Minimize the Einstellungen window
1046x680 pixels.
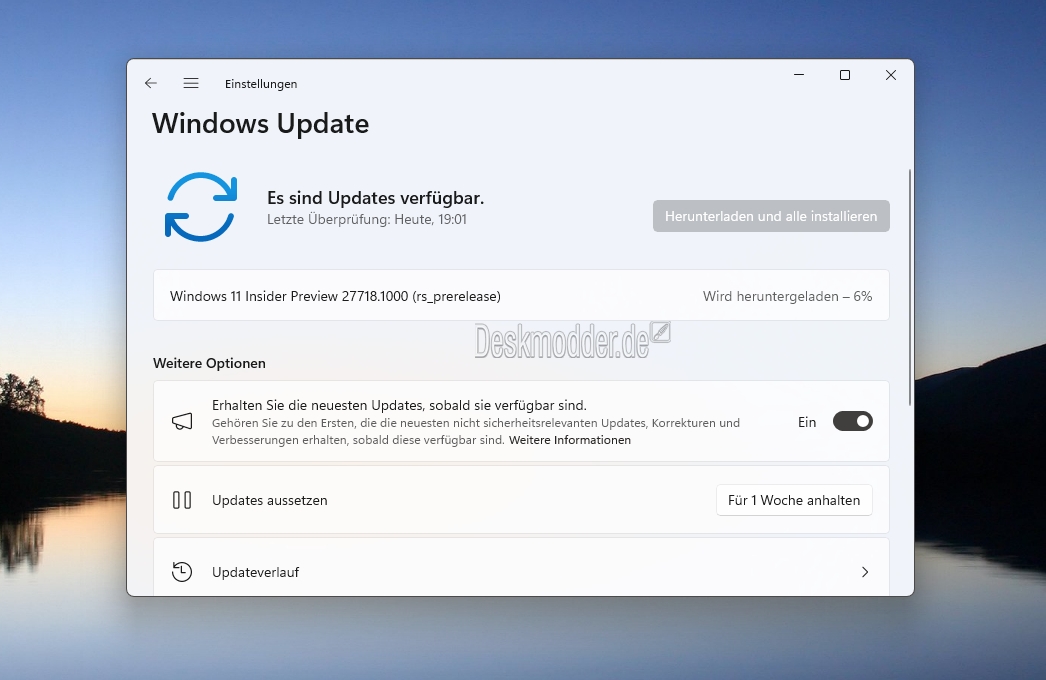[799, 75]
